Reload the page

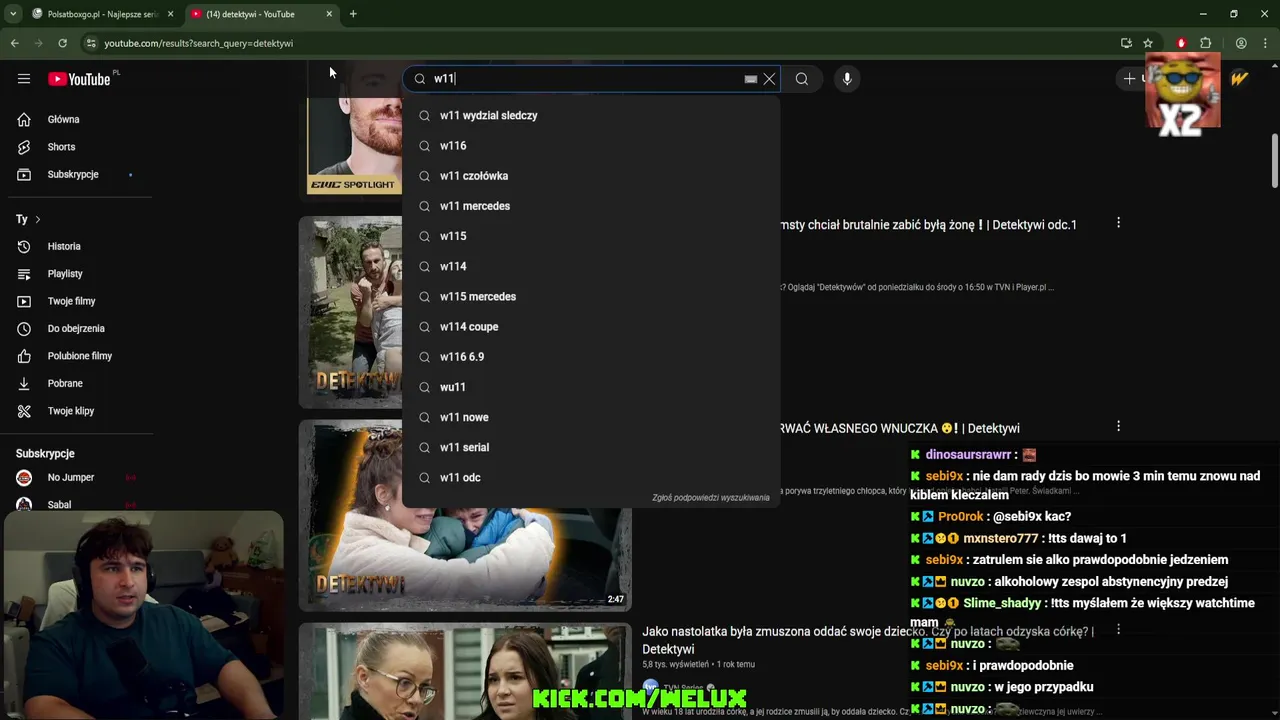click(62, 43)
